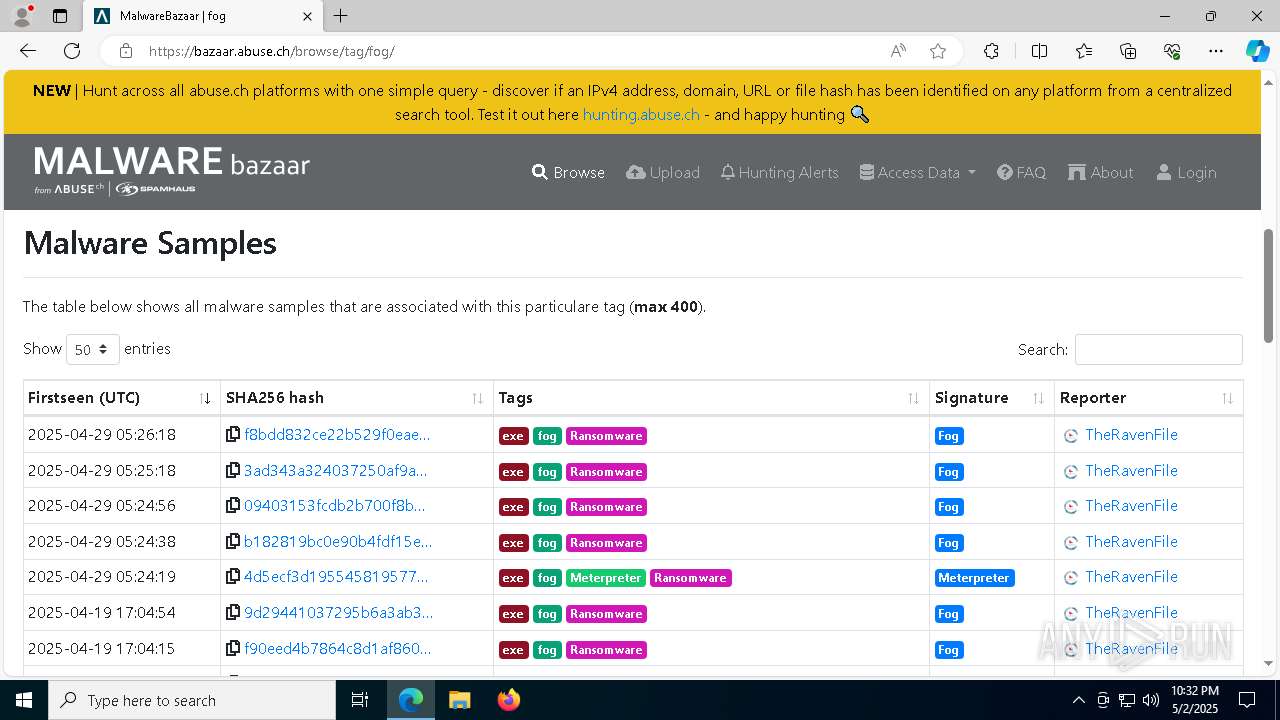Open Hunting Alerts page

pyautogui.click(x=780, y=172)
